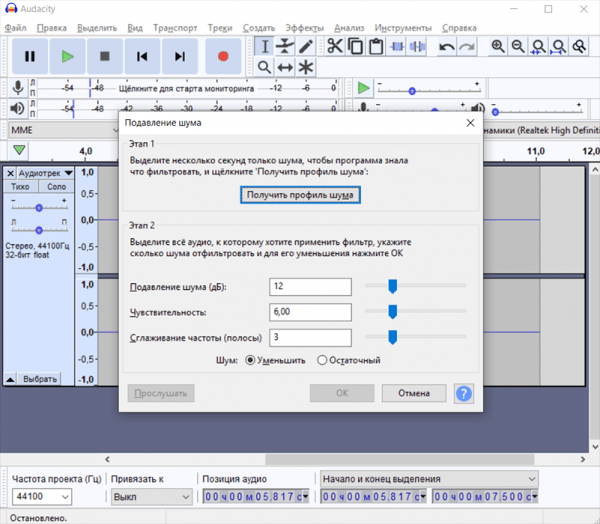
Task: Open the 'Файл' menu
Action: pos(15,28)
